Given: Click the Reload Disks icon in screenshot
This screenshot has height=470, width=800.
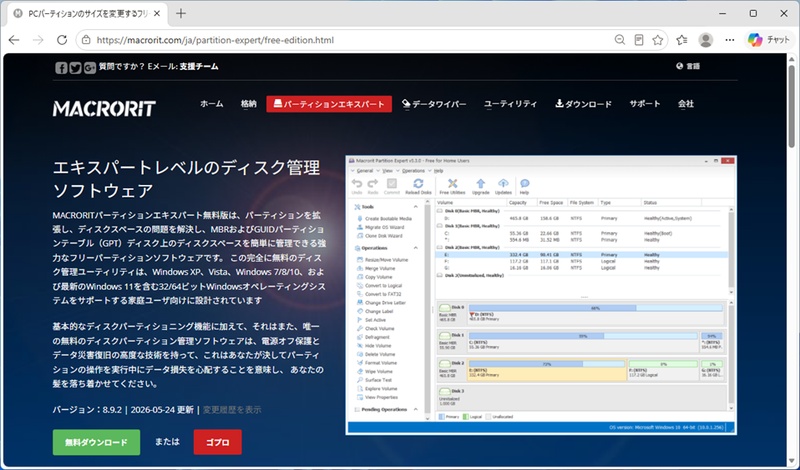Looking at the screenshot, I should 418,186.
